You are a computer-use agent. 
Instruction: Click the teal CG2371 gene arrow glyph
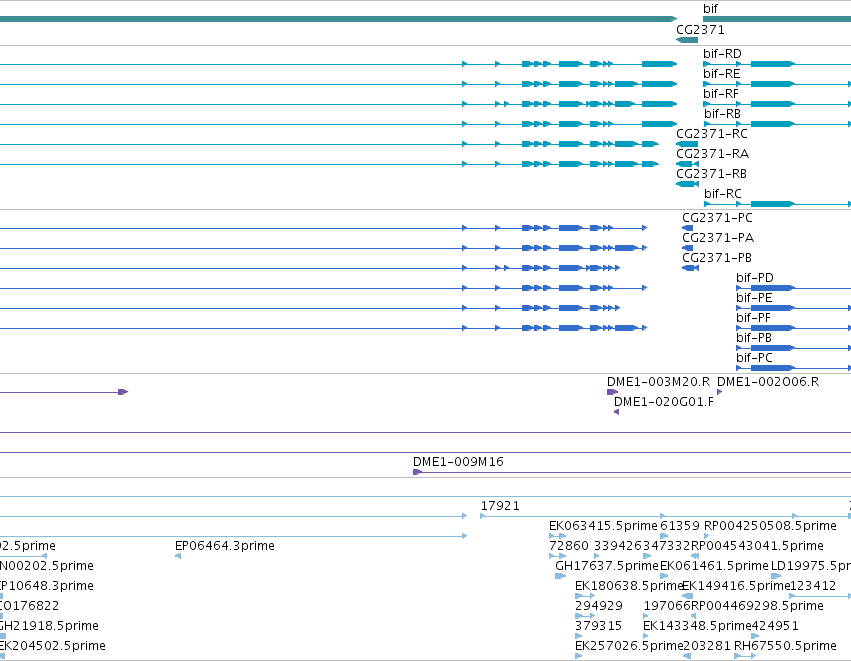click(687, 40)
